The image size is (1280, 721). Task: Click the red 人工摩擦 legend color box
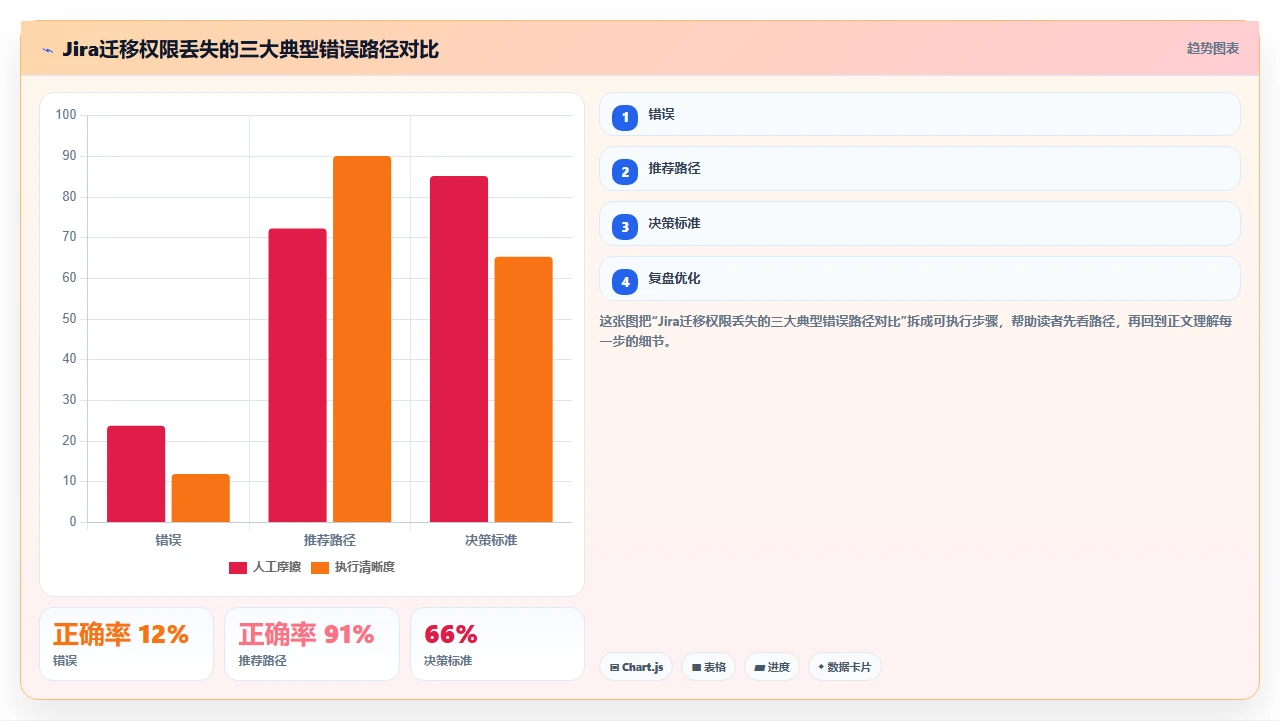coord(238,567)
